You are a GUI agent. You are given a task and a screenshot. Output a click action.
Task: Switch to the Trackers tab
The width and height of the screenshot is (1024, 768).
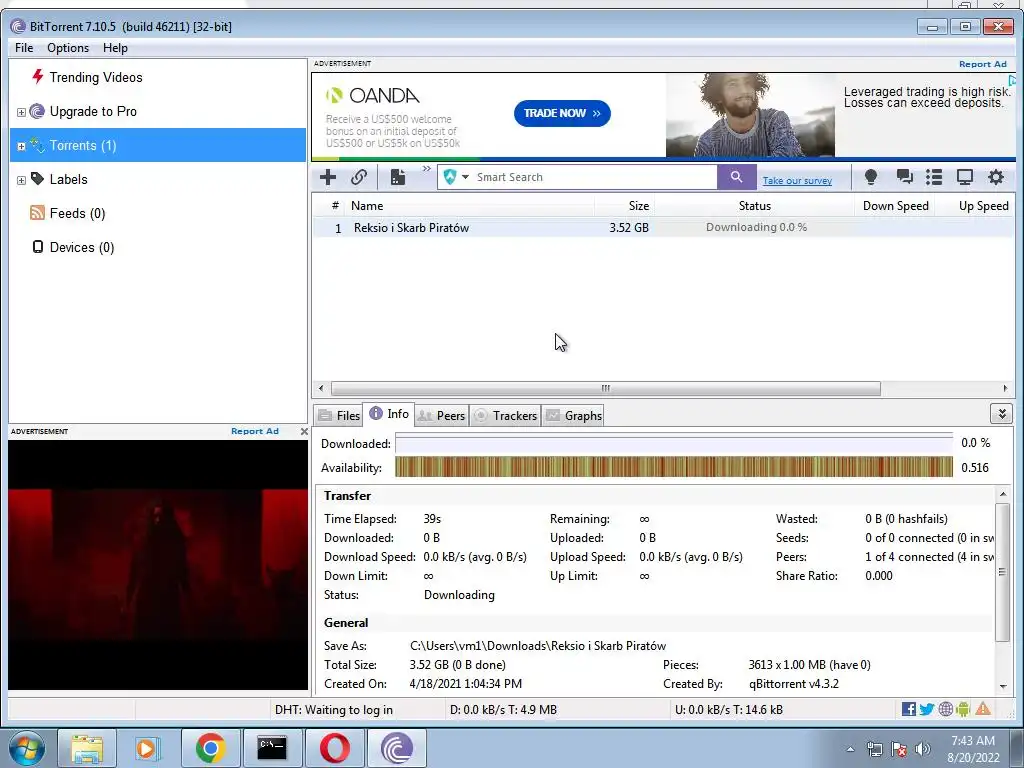click(x=505, y=415)
